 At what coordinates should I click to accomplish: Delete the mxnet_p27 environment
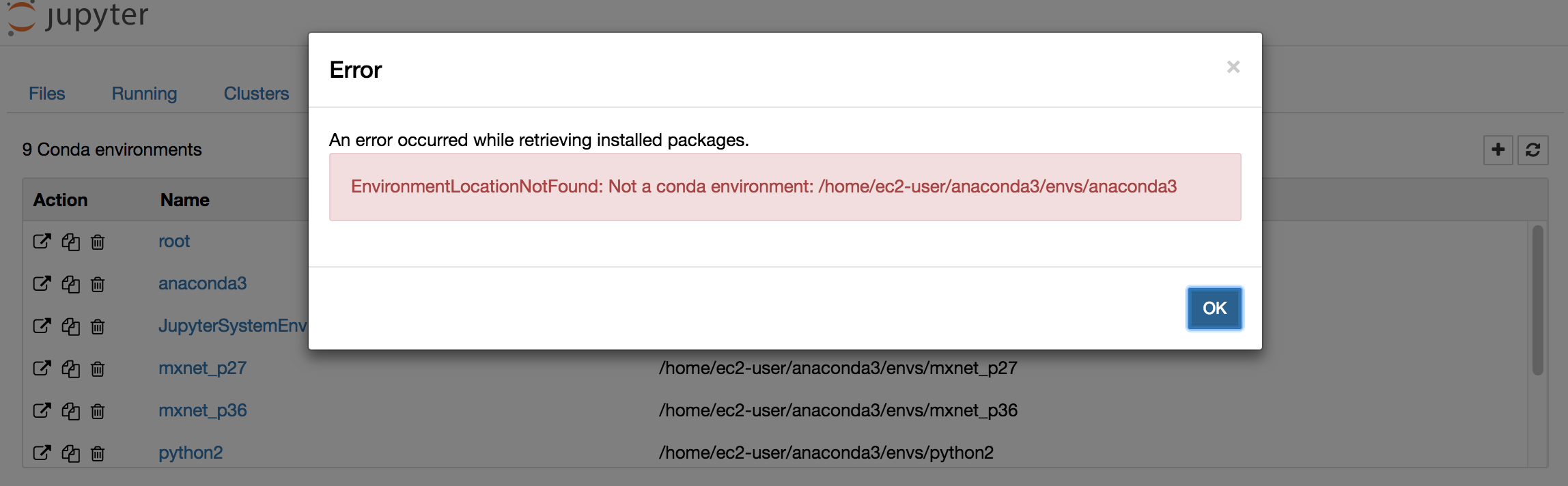point(98,369)
